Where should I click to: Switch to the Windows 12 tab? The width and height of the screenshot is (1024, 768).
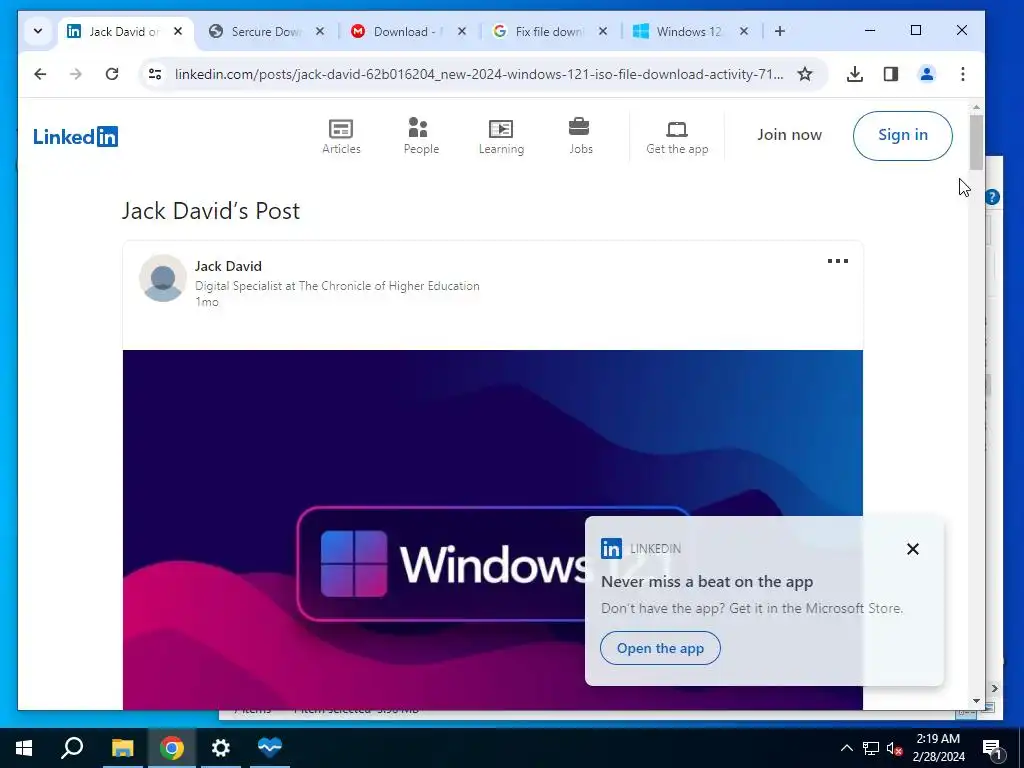pyautogui.click(x=691, y=31)
